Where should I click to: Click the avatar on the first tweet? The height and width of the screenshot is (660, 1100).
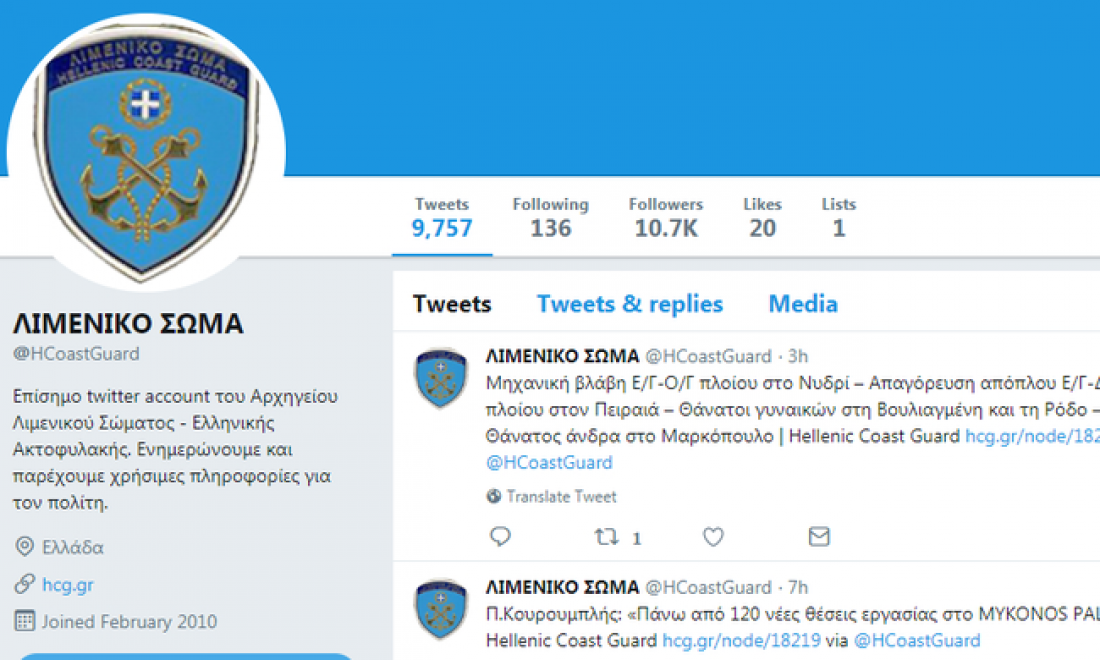(441, 378)
